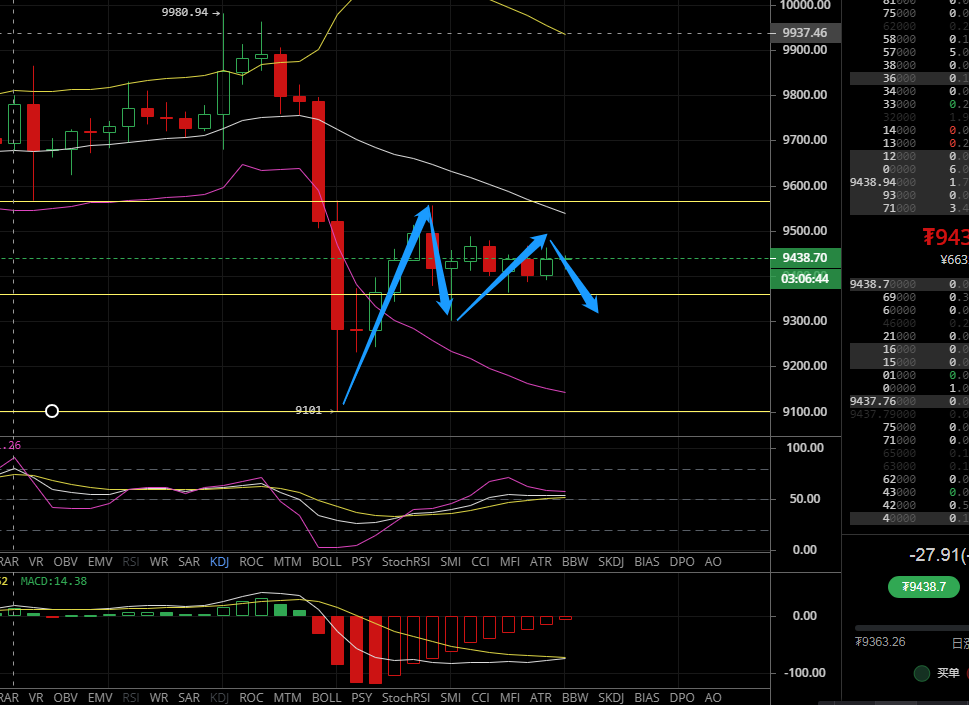The width and height of the screenshot is (969, 705).
Task: Click the 9500.00 label on the price axis
Action: coord(805,230)
